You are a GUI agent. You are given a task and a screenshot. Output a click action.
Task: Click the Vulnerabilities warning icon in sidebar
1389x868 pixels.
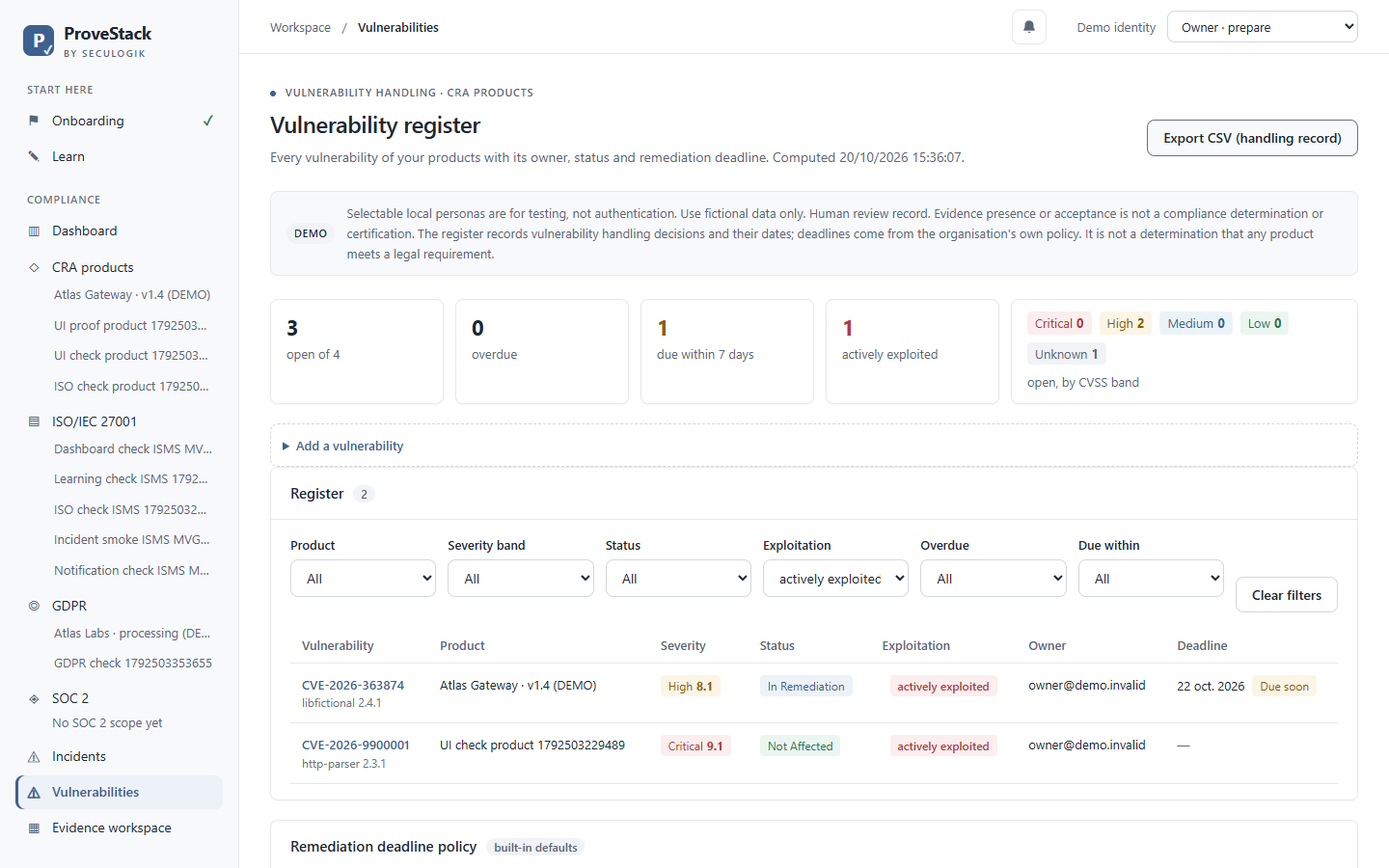coord(34,793)
